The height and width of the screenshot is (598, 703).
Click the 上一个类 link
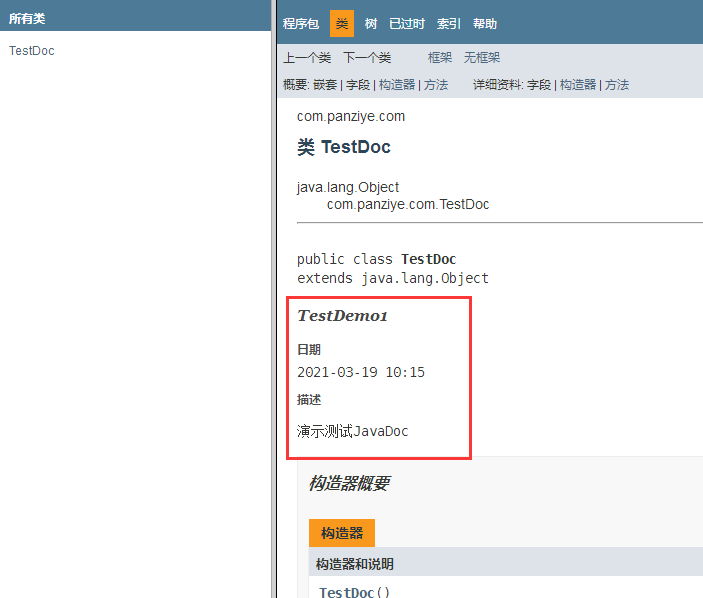(307, 57)
